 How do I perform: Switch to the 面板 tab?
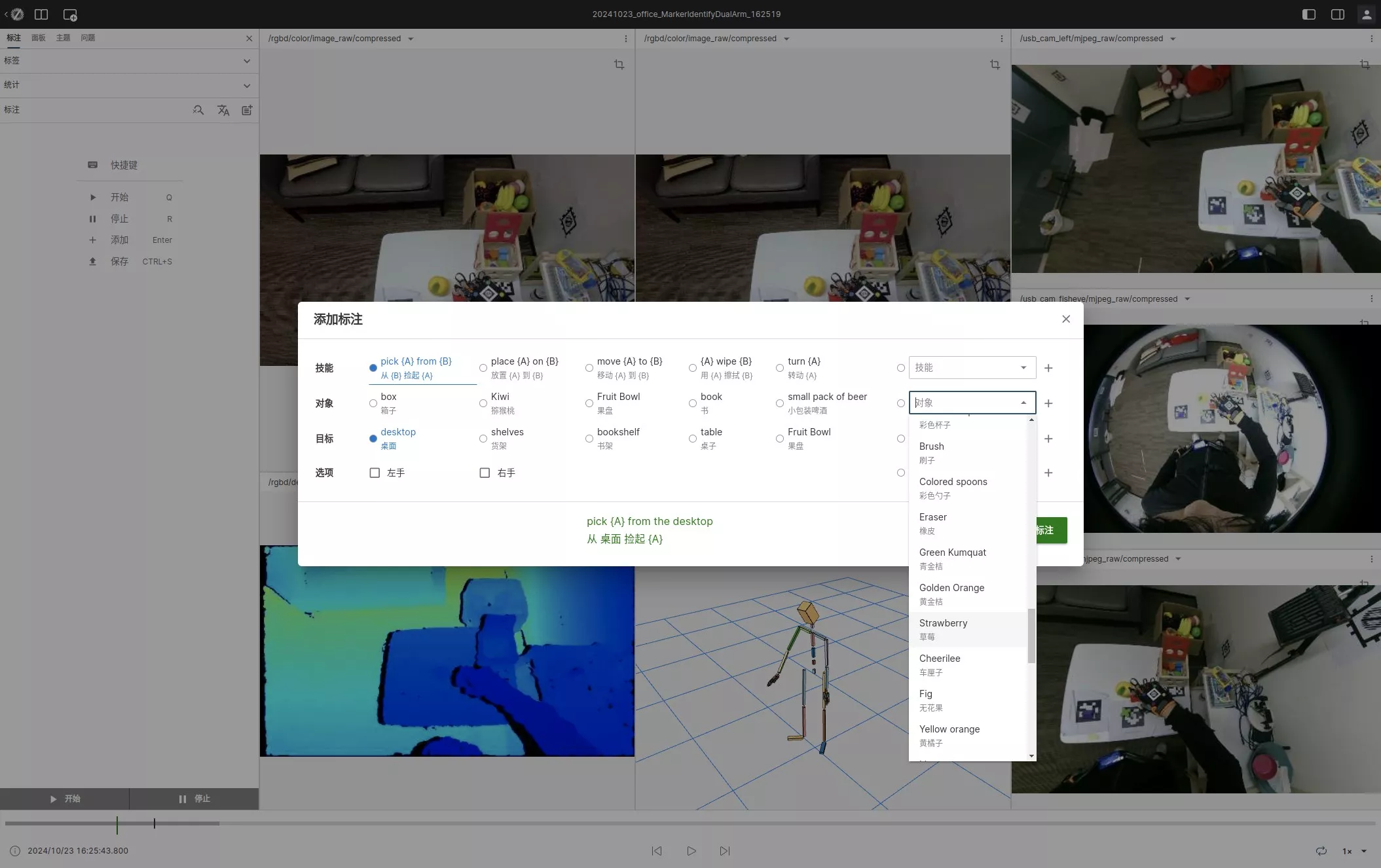[39, 38]
